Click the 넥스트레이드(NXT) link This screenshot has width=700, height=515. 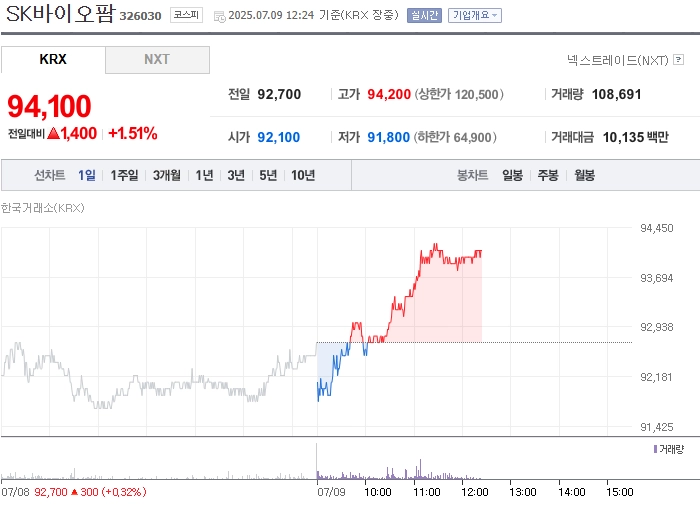point(617,60)
